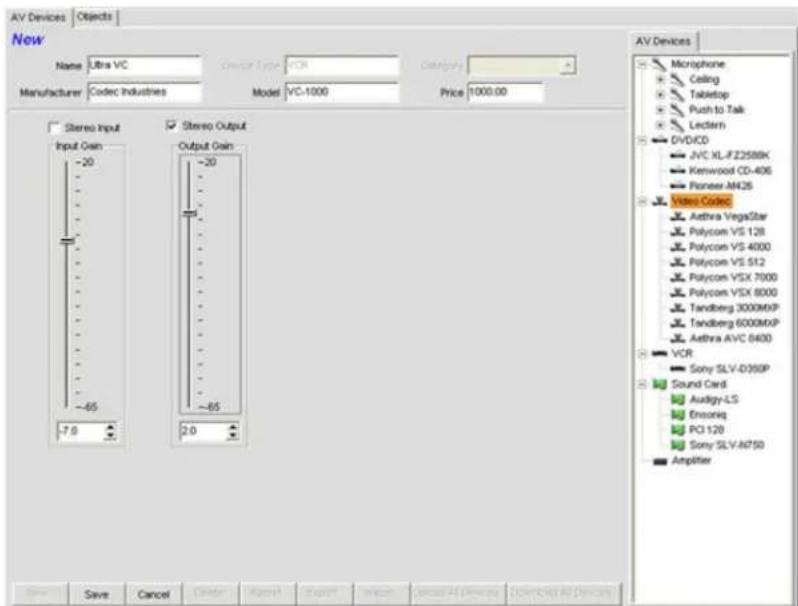798x606 pixels.
Task: Expand the Tabletop microphone node
Action: 660,95
